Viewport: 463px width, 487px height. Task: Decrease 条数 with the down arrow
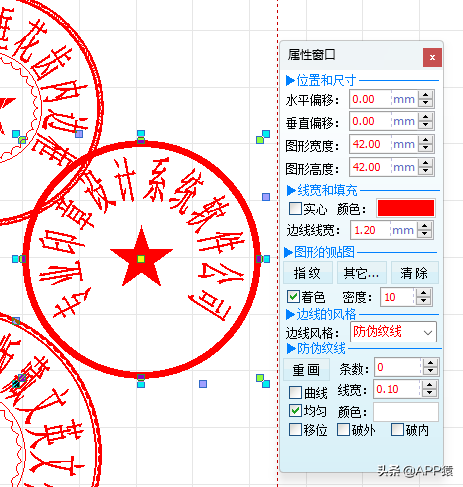point(430,371)
